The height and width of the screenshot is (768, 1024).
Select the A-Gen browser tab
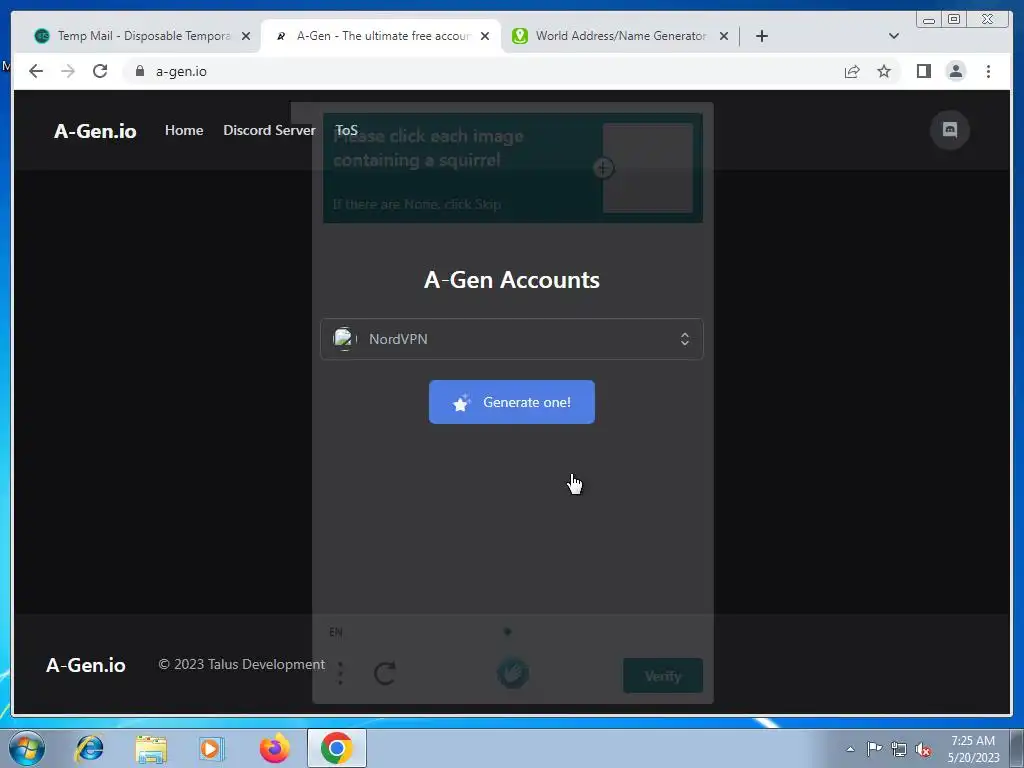[381, 36]
